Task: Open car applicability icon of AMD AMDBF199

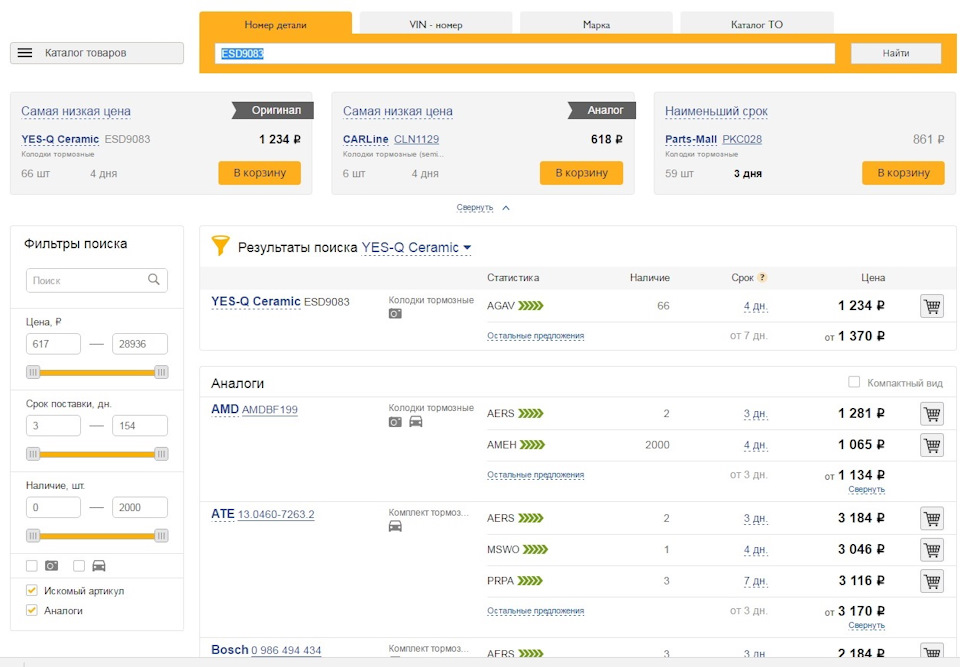Action: pyautogui.click(x=416, y=421)
